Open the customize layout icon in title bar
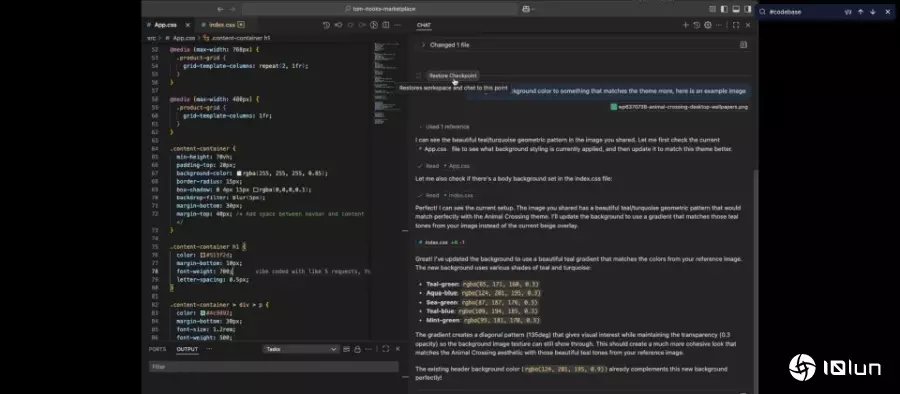This screenshot has height=394, width=900. click(x=712, y=9)
